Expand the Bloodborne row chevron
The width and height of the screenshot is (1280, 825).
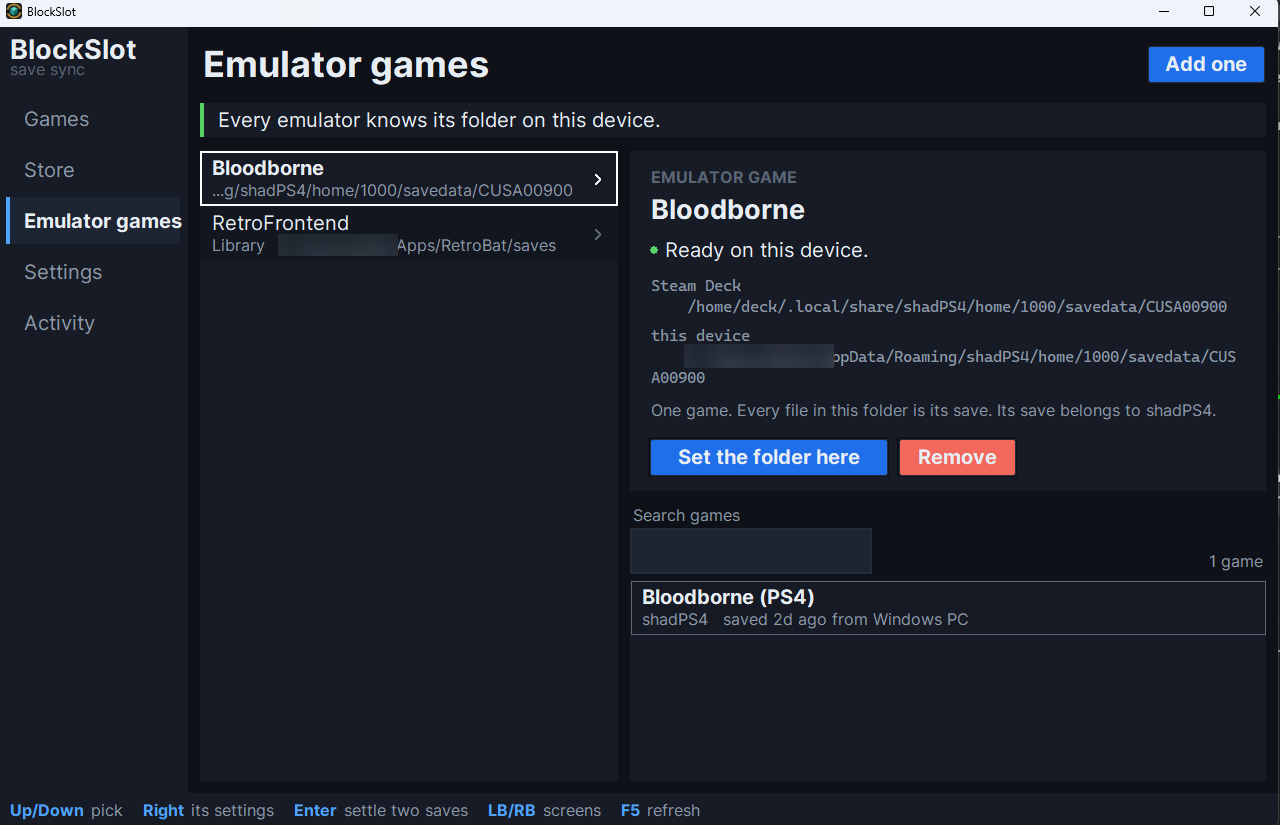pos(598,179)
